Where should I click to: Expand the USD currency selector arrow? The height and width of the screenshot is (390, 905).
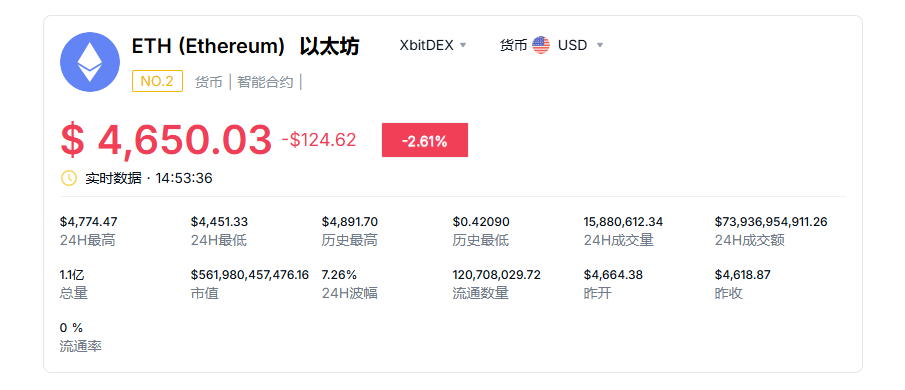pyautogui.click(x=600, y=46)
